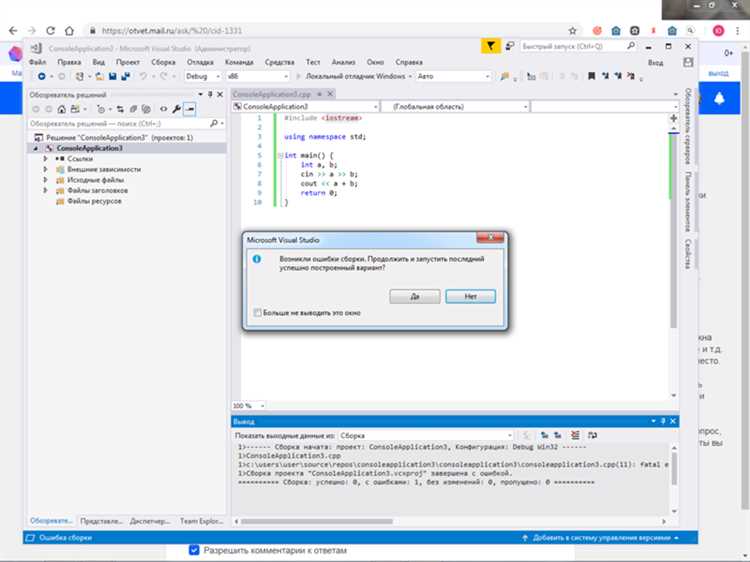750x562 pixels.
Task: Click Collapse All in Solution Explorer
Action: pyautogui.click(x=133, y=109)
